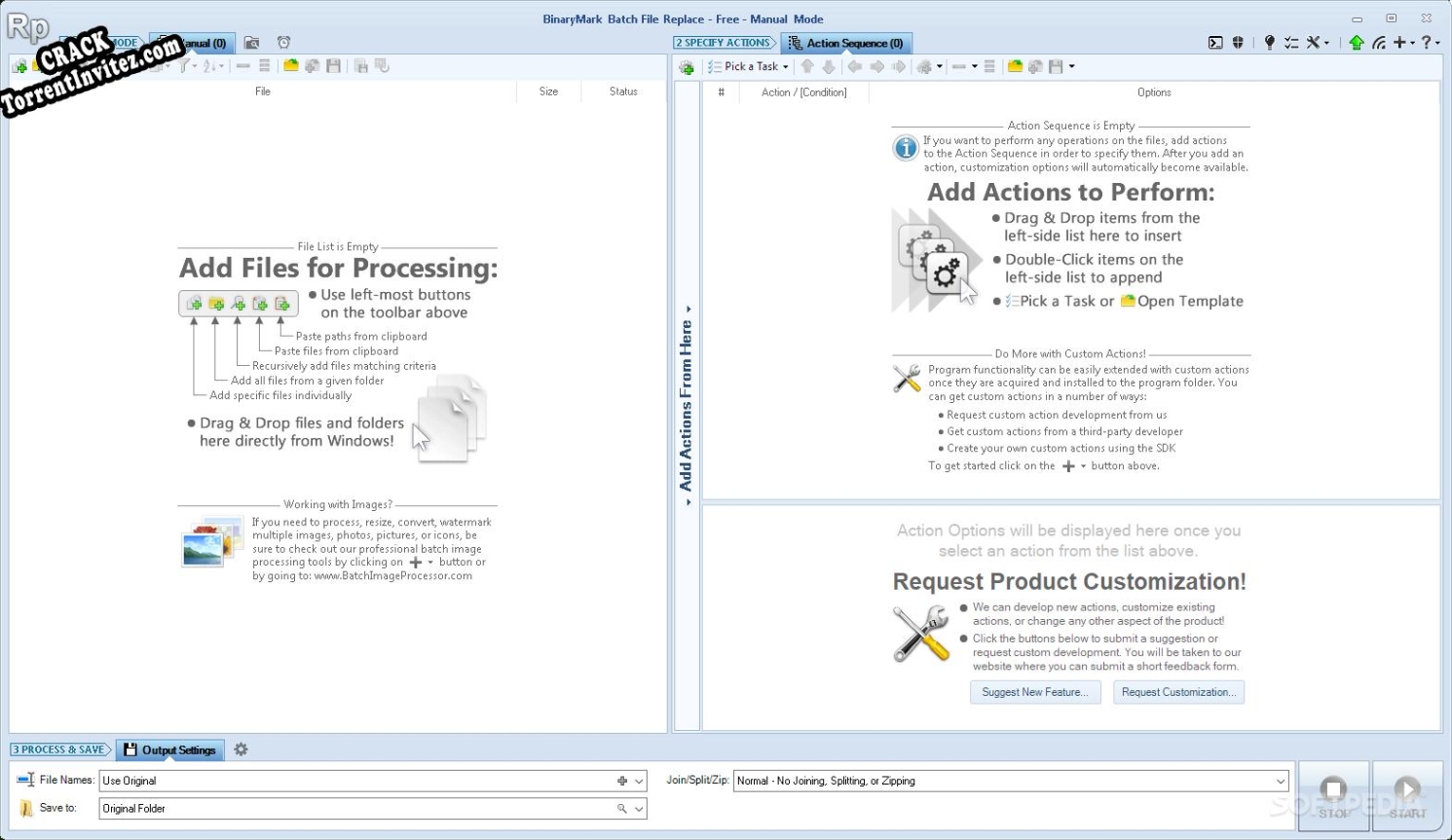Click the save action sequence floppy icon
The height and width of the screenshot is (840, 1452).
(x=1056, y=67)
